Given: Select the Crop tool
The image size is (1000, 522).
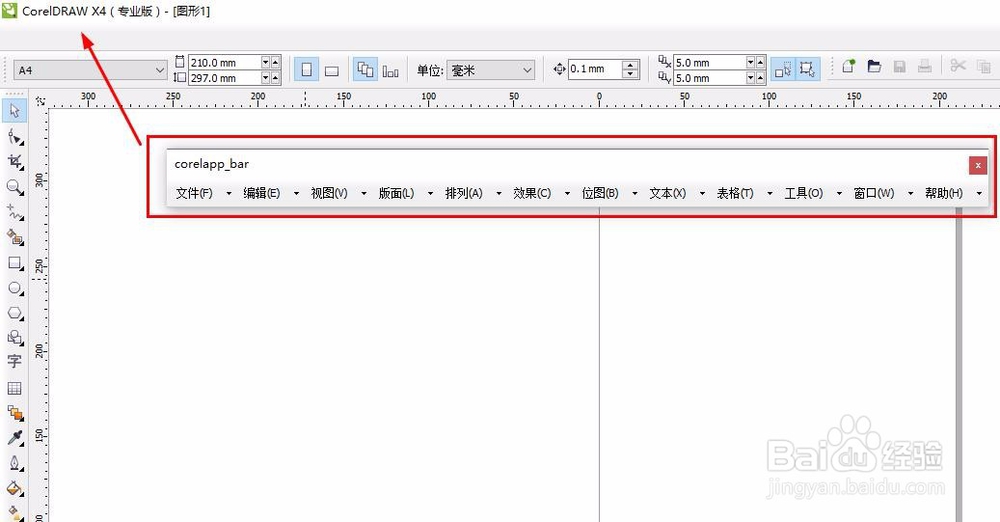Looking at the screenshot, I should click(14, 161).
